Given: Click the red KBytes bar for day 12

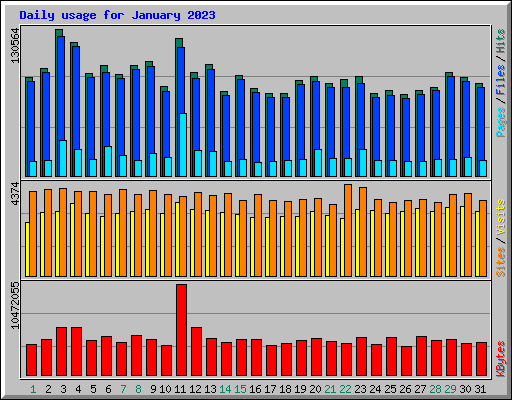Looking at the screenshot, I should 196,351.
